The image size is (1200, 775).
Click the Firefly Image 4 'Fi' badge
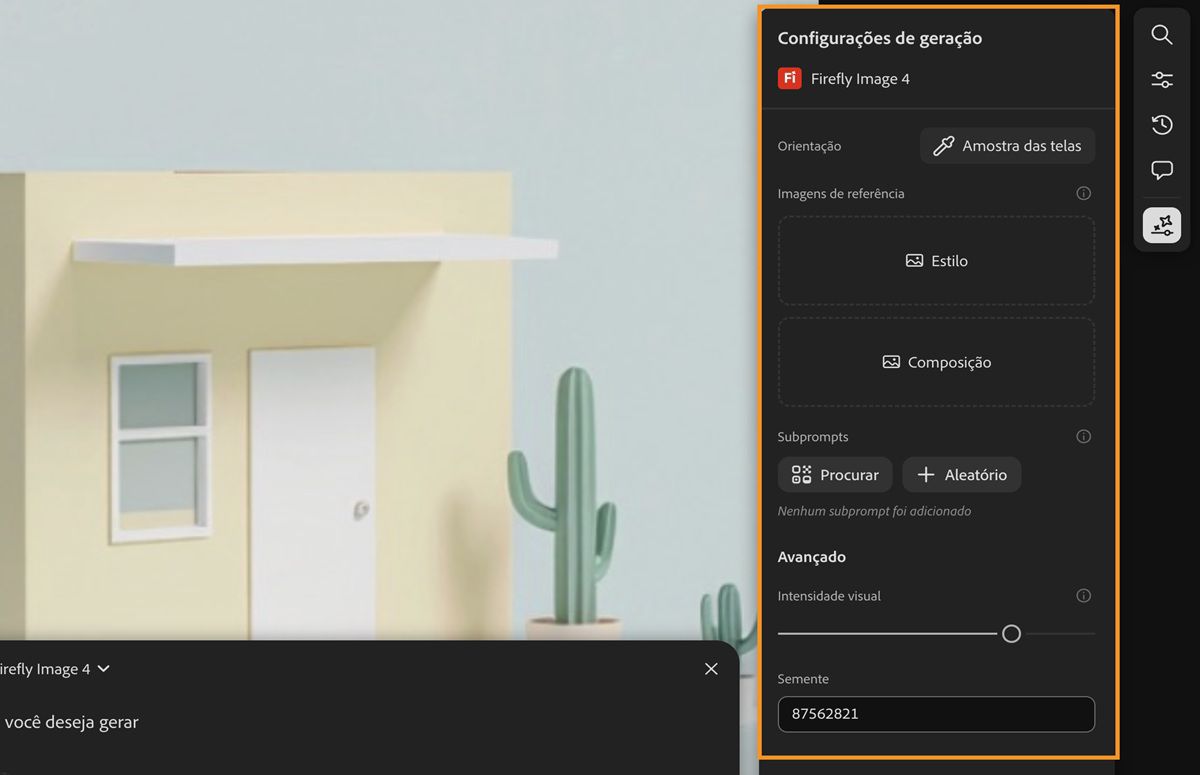pyautogui.click(x=789, y=77)
